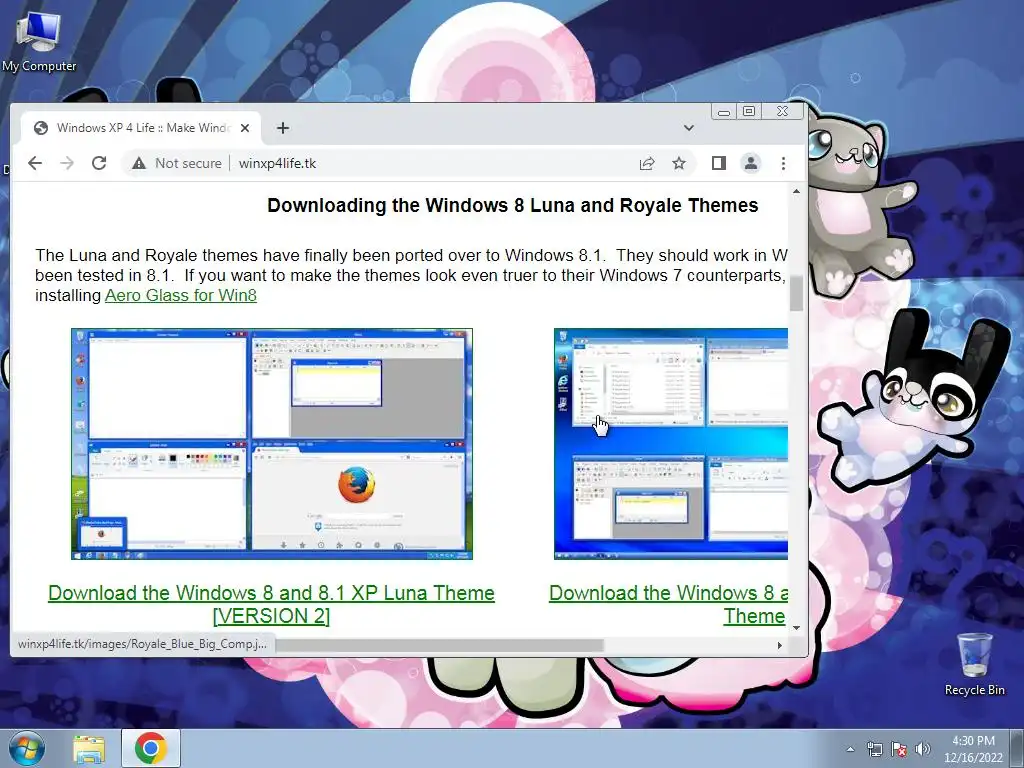Image resolution: width=1024 pixels, height=768 pixels.
Task: Open Chrome's side panel
Action: click(x=719, y=163)
